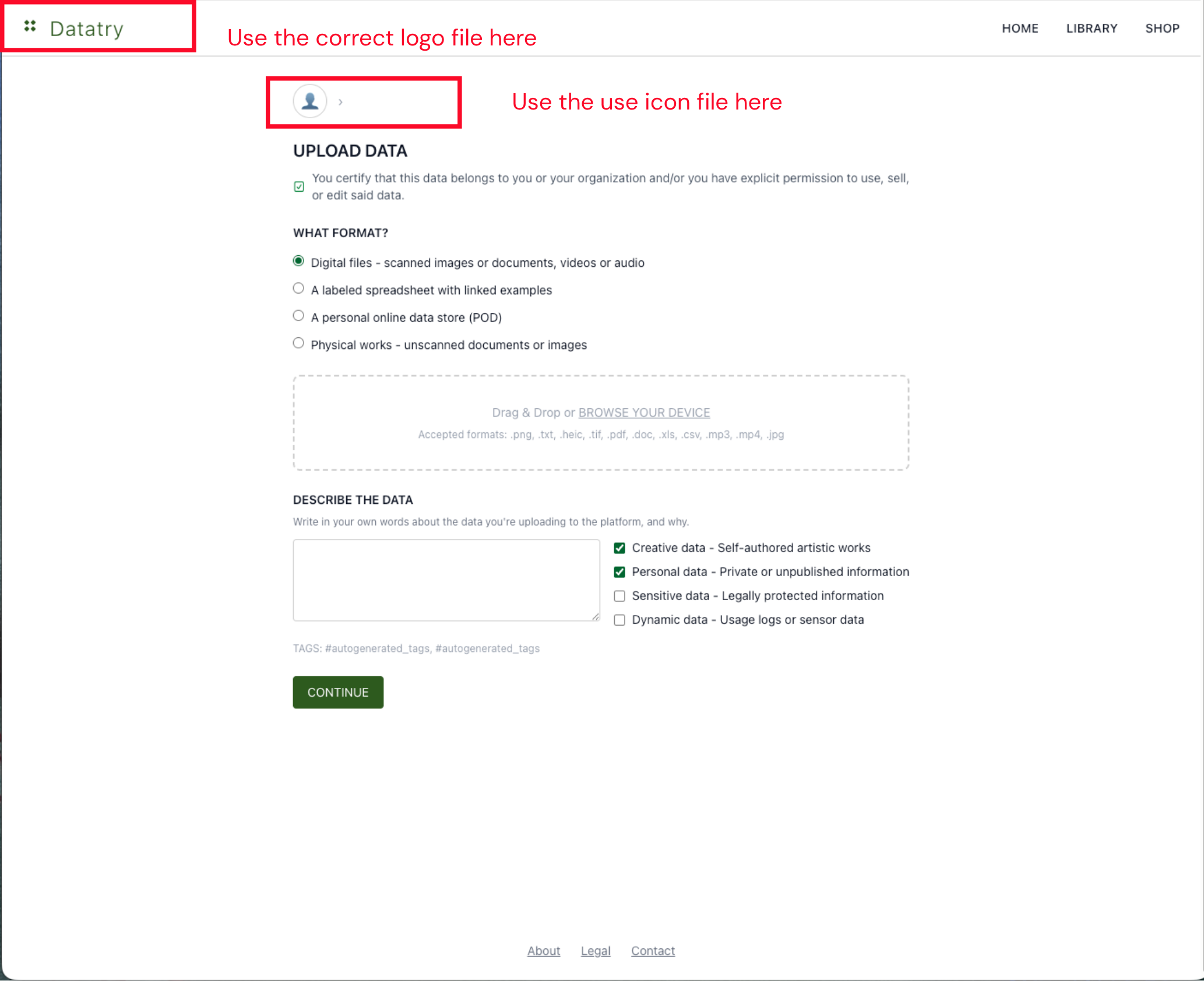Go to HOME in the top navigation
Image resolution: width=1204 pixels, height=981 pixels.
pos(1020,29)
